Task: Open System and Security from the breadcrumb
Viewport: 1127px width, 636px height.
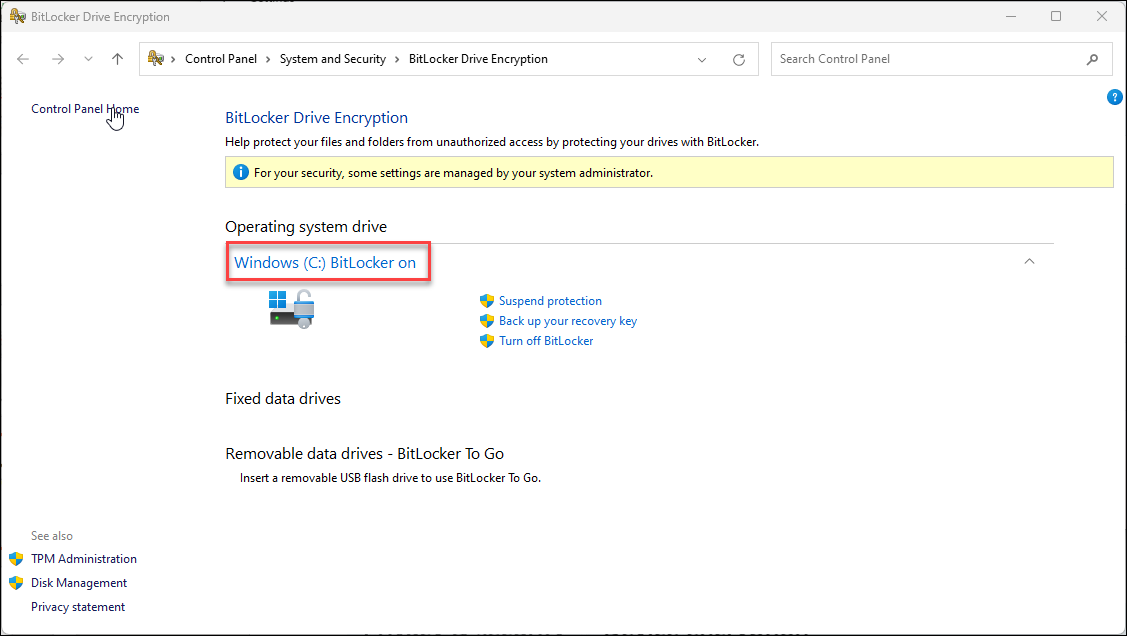Action: pos(332,58)
